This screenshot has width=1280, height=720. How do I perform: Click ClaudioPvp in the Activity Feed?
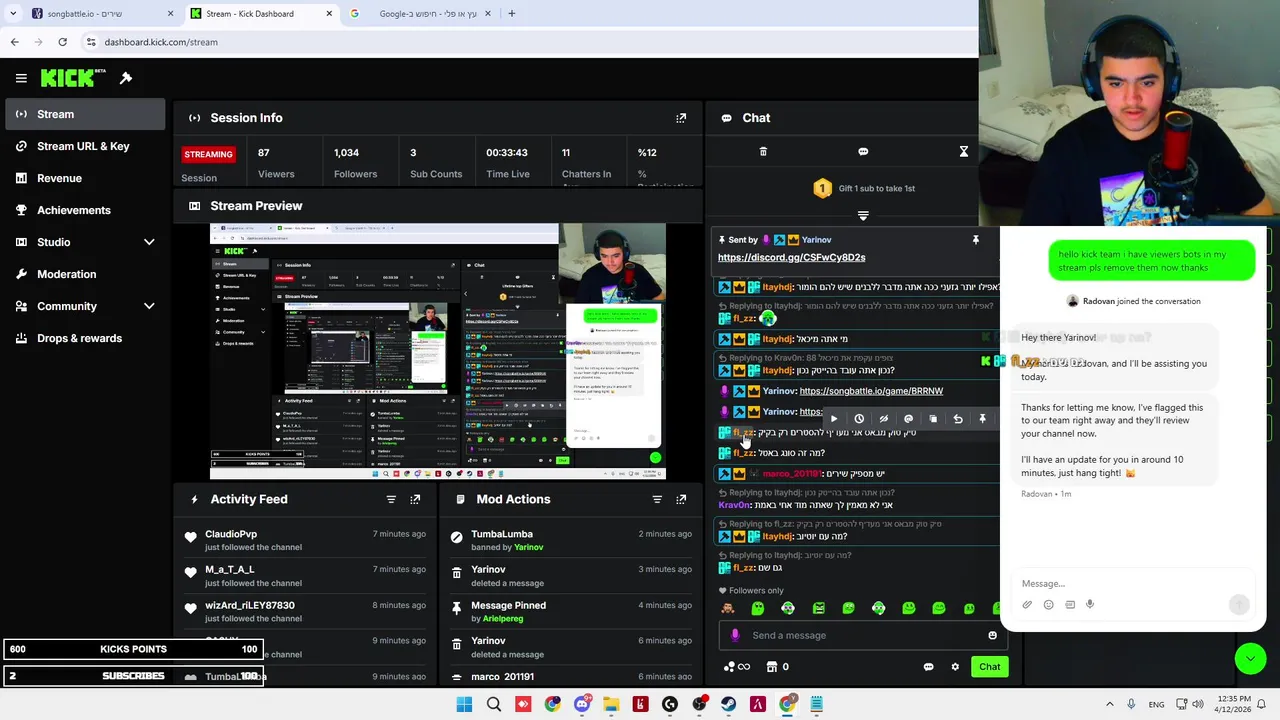(x=231, y=534)
